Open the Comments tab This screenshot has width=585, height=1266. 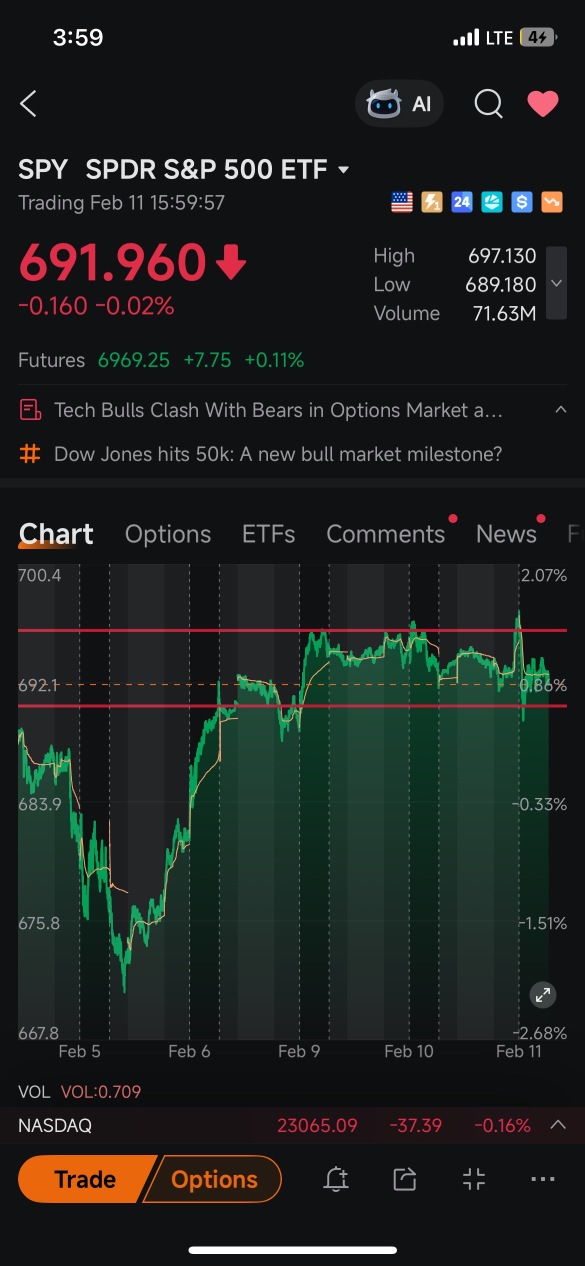coord(385,534)
